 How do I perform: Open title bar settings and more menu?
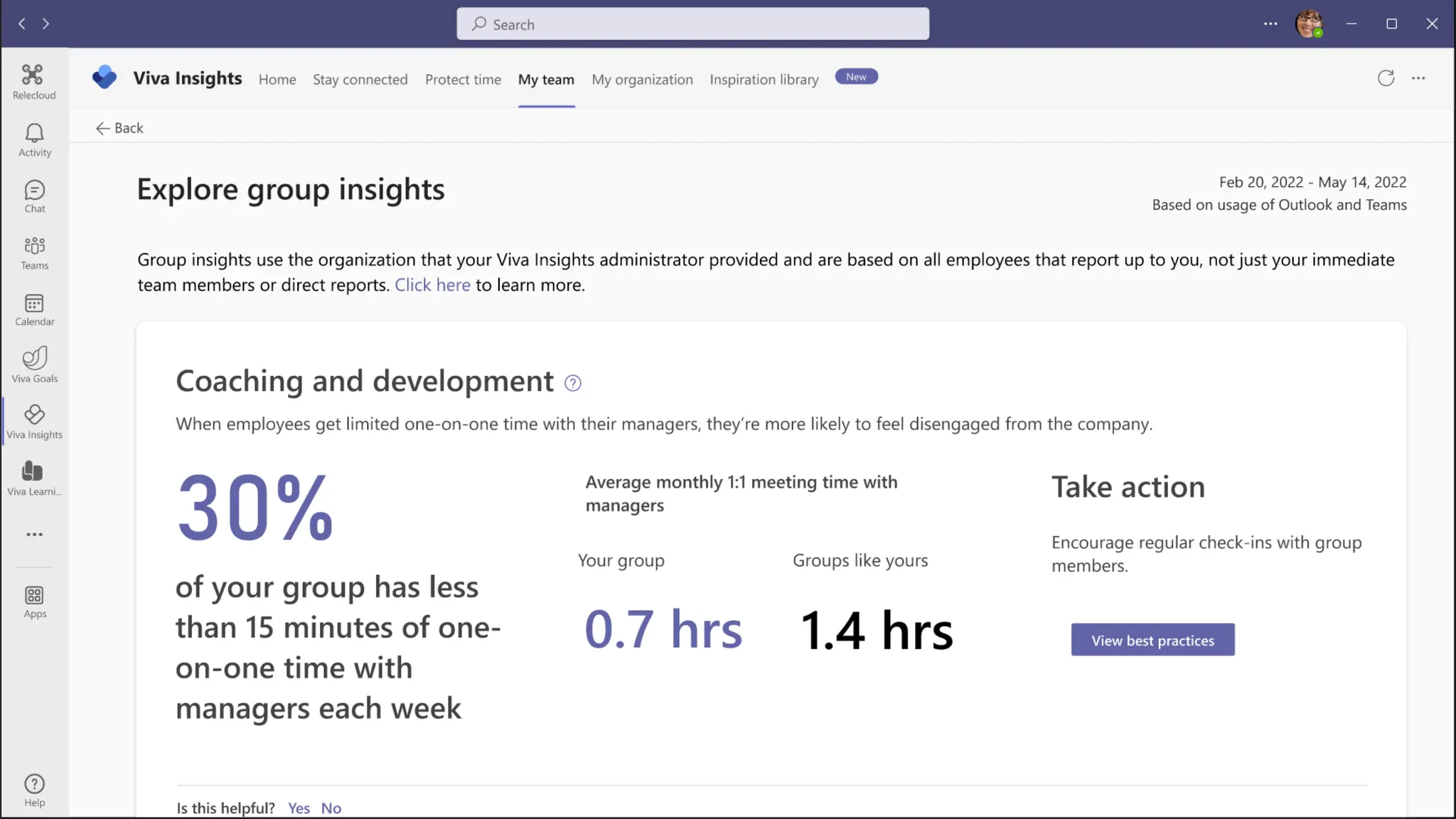tap(1270, 23)
